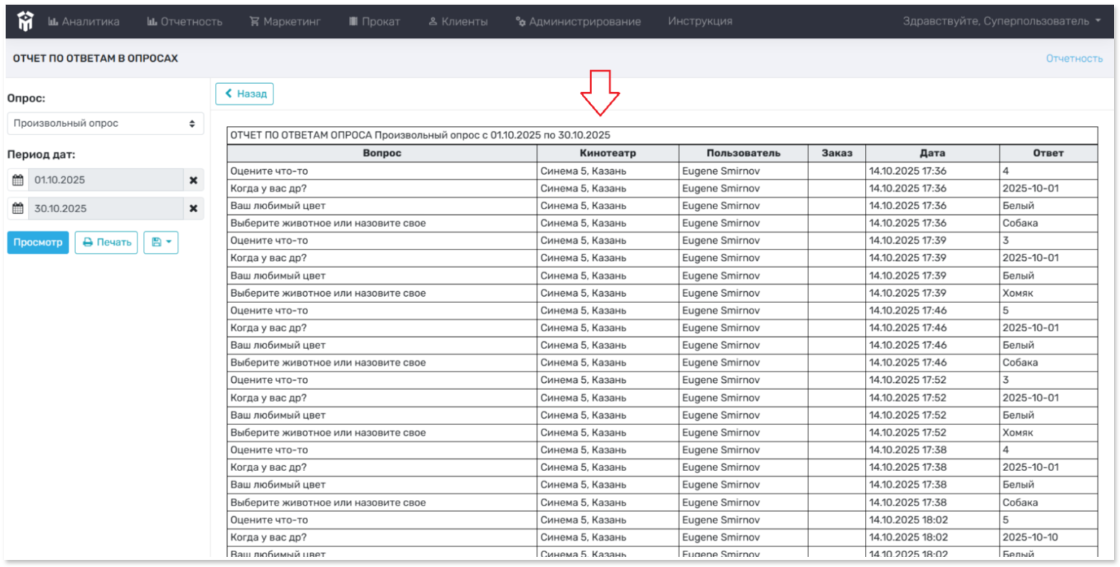The height and width of the screenshot is (567, 1120).
Task: Open the Маркетинг menu
Action: coord(285,21)
